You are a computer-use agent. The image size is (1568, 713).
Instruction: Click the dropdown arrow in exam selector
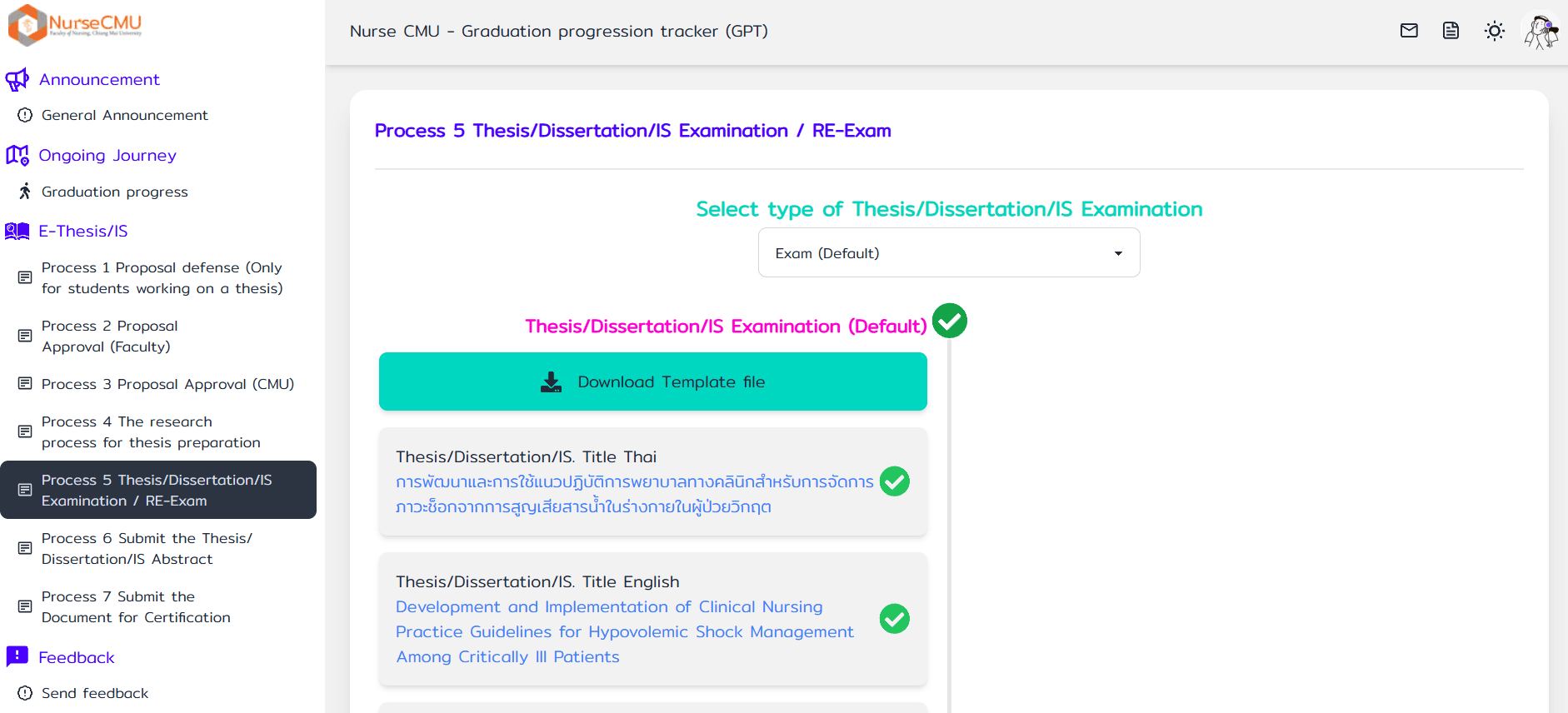(1118, 253)
